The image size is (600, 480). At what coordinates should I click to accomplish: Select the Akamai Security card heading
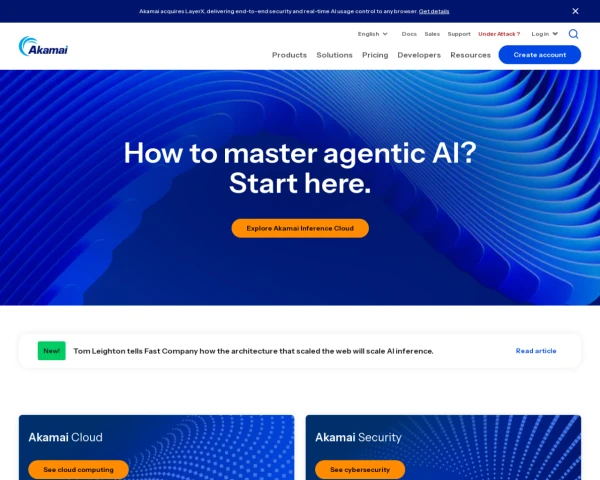tap(358, 437)
